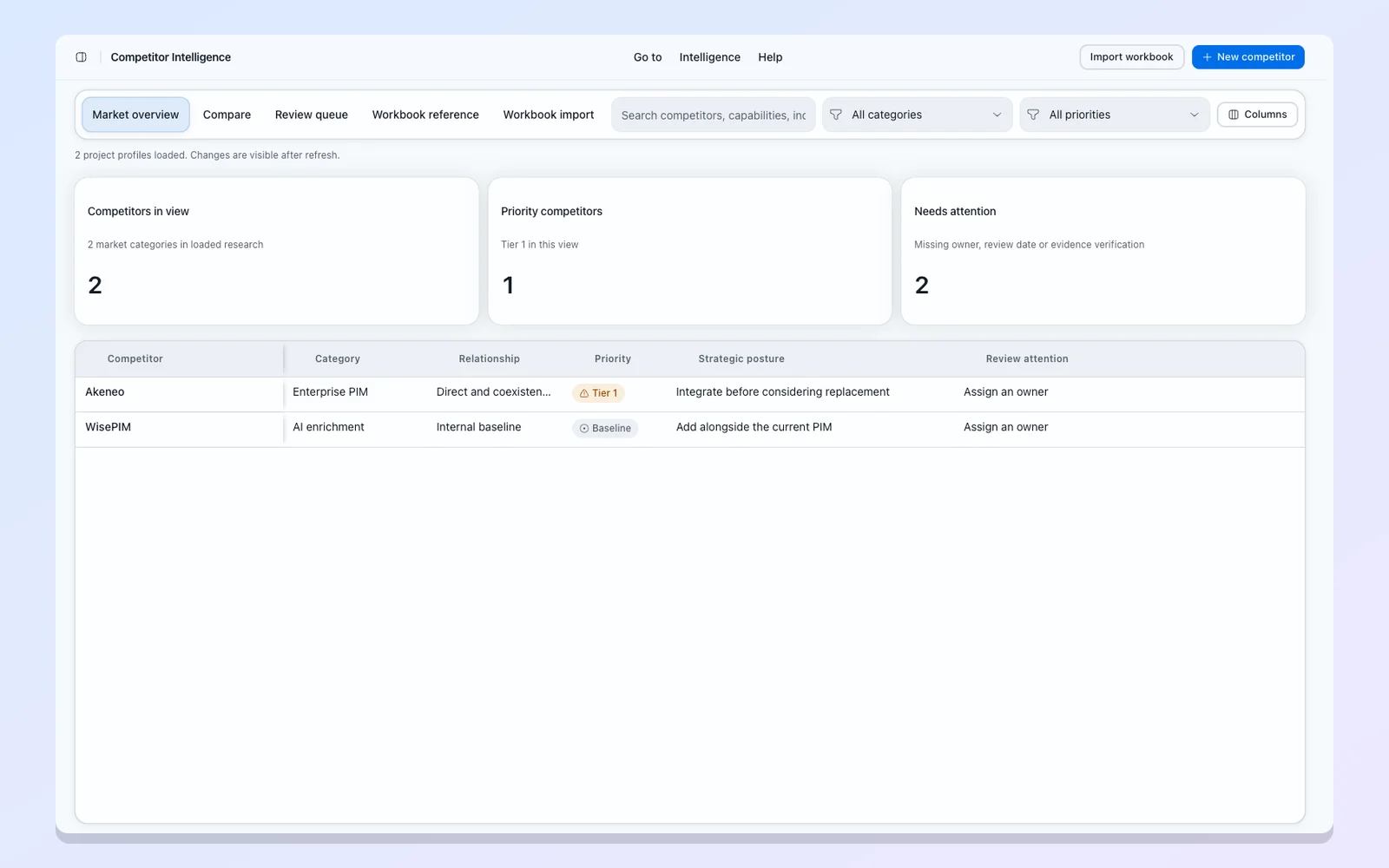Viewport: 1389px width, 868px height.
Task: Sort by the Relationship column header
Action: coord(489,358)
